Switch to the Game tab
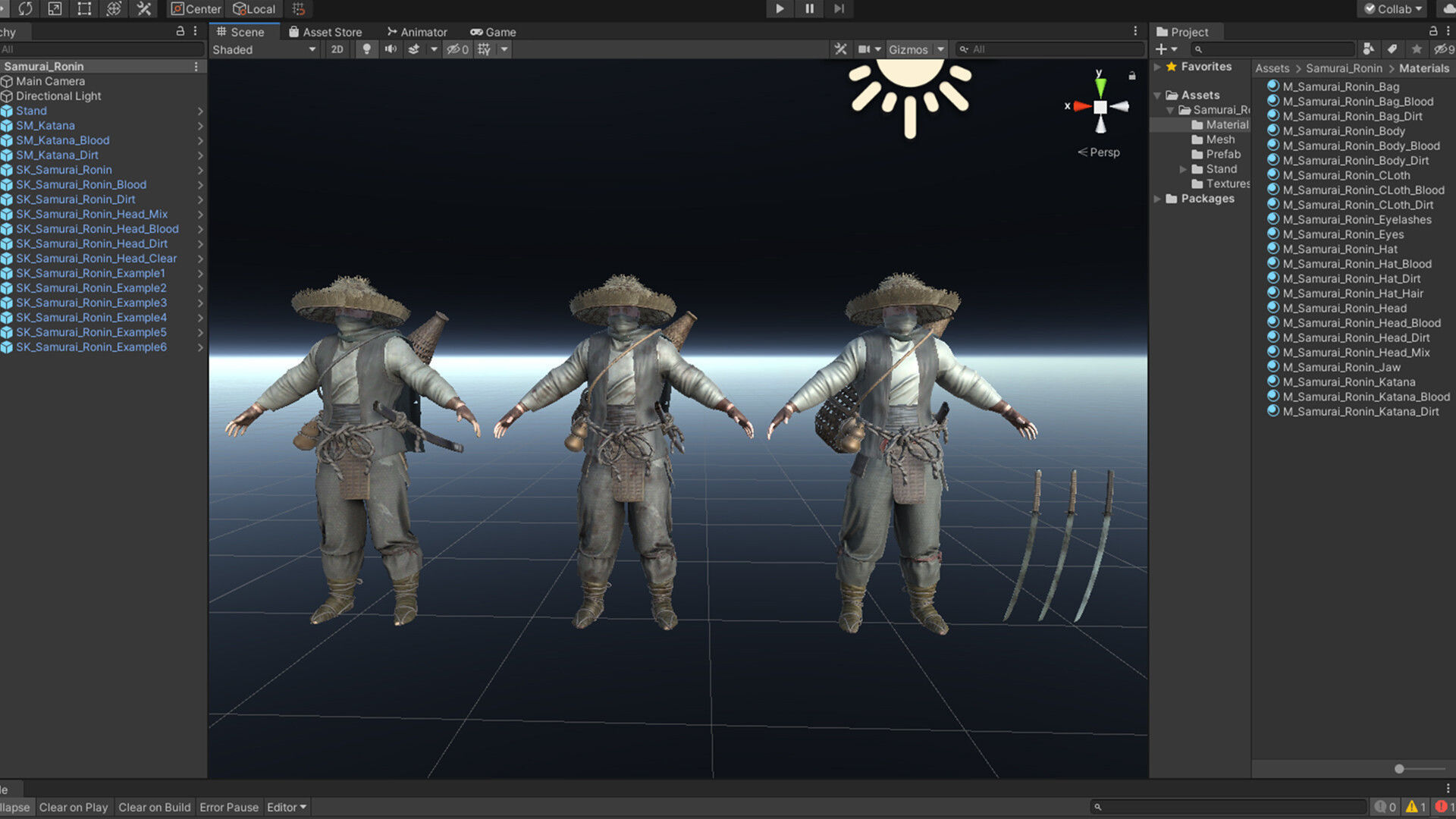 [493, 32]
